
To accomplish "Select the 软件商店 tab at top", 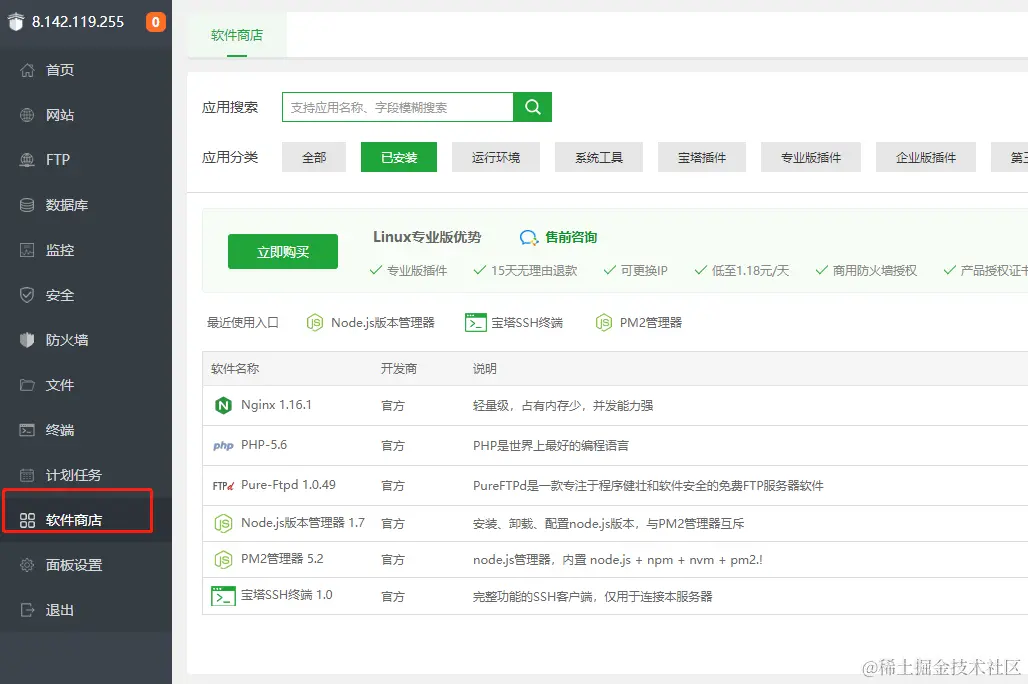I will click(237, 35).
